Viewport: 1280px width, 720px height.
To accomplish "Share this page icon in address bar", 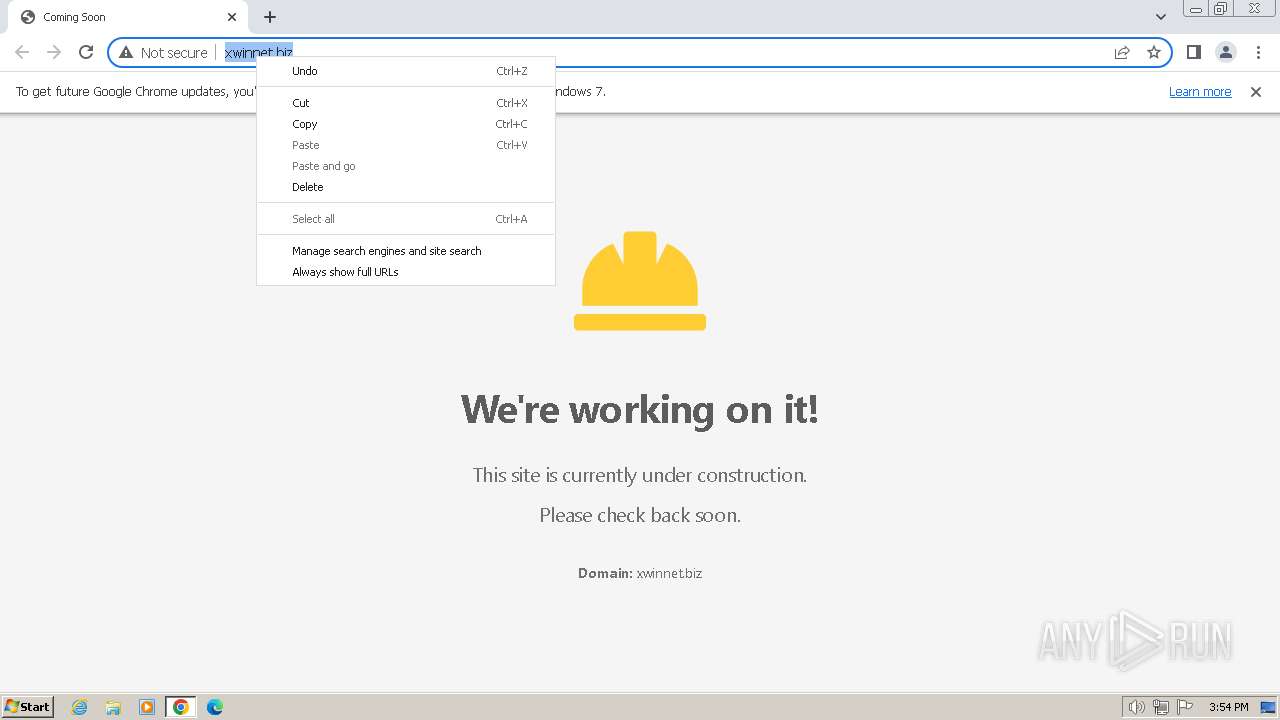I will [1122, 52].
